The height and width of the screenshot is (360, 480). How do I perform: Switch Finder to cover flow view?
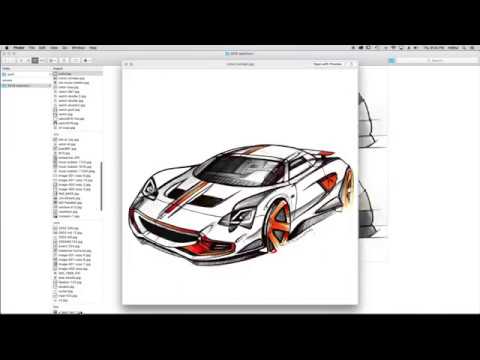tap(42, 60)
